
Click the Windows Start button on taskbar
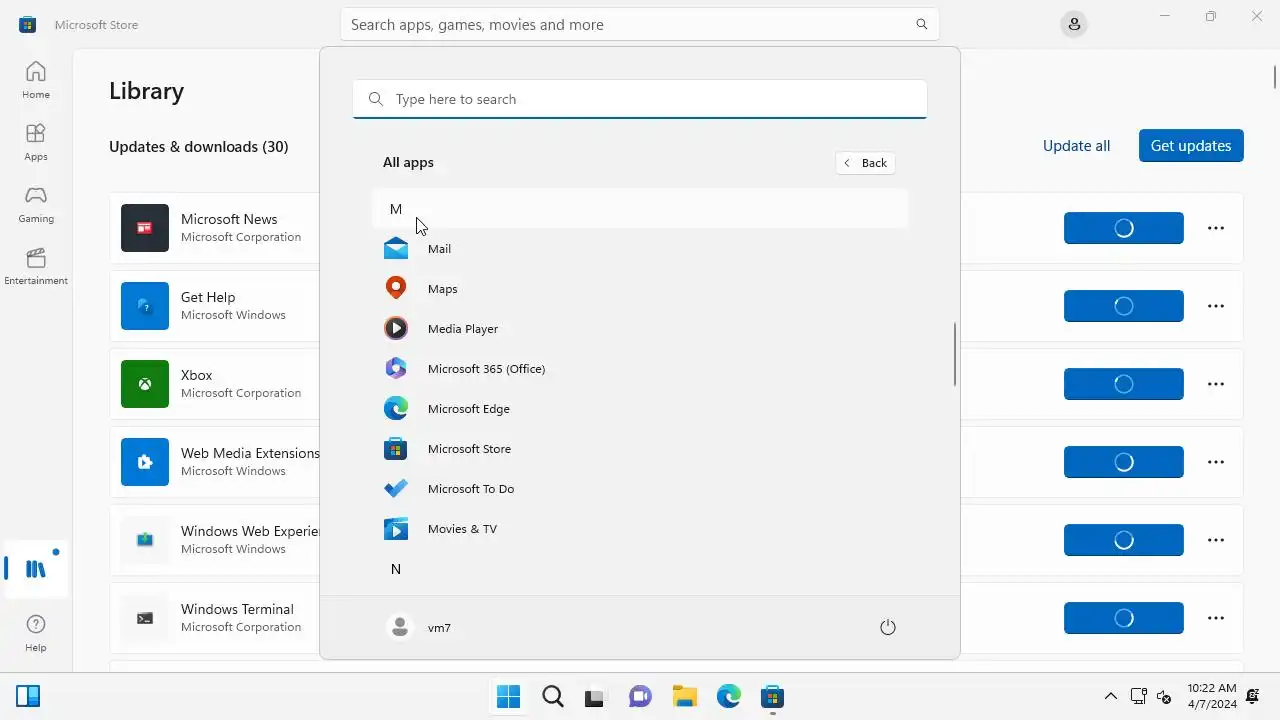[508, 697]
